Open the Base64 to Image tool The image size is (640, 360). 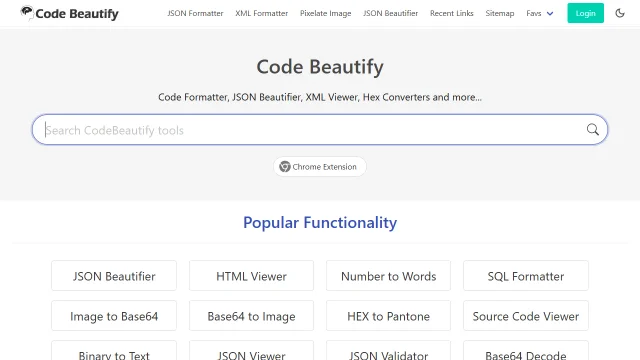(251, 316)
